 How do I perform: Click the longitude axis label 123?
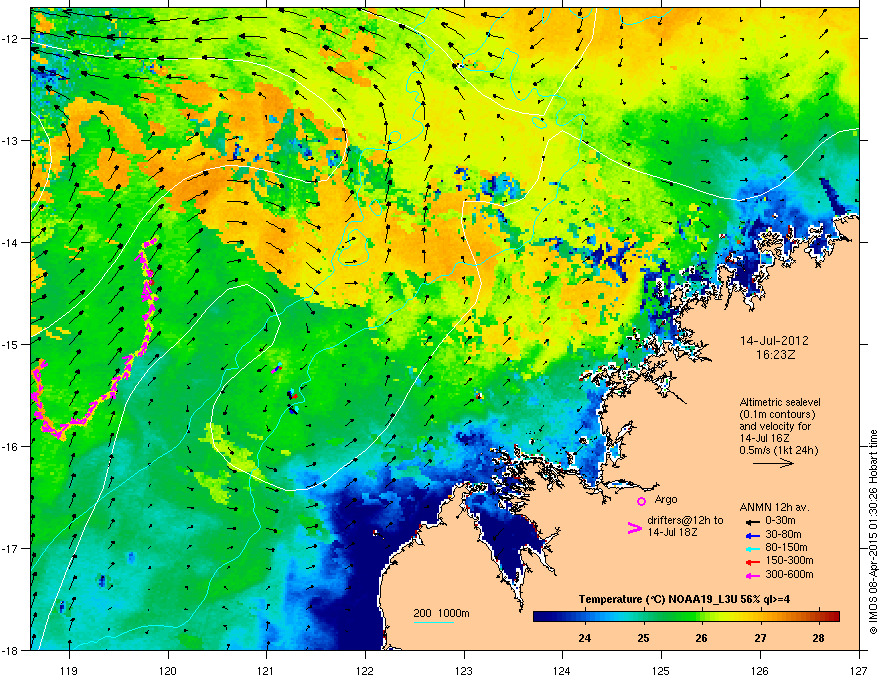click(x=464, y=670)
